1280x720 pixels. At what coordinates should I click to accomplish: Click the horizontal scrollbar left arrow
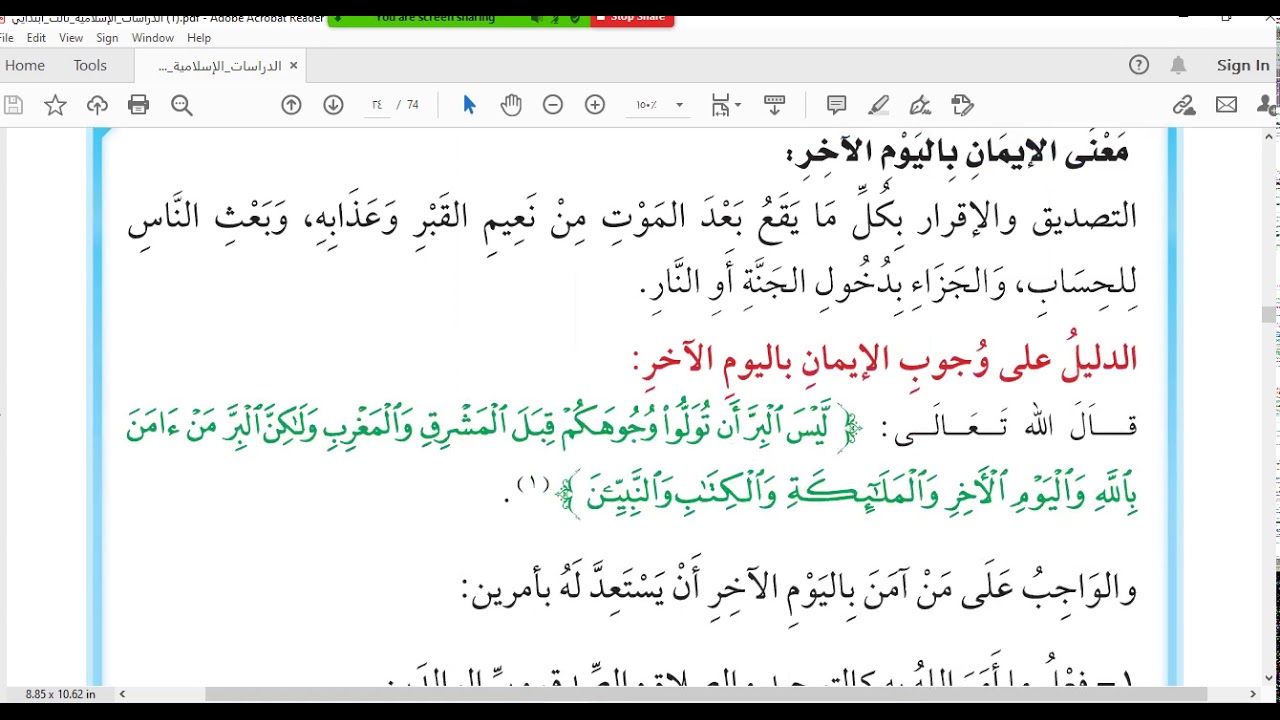tap(123, 694)
